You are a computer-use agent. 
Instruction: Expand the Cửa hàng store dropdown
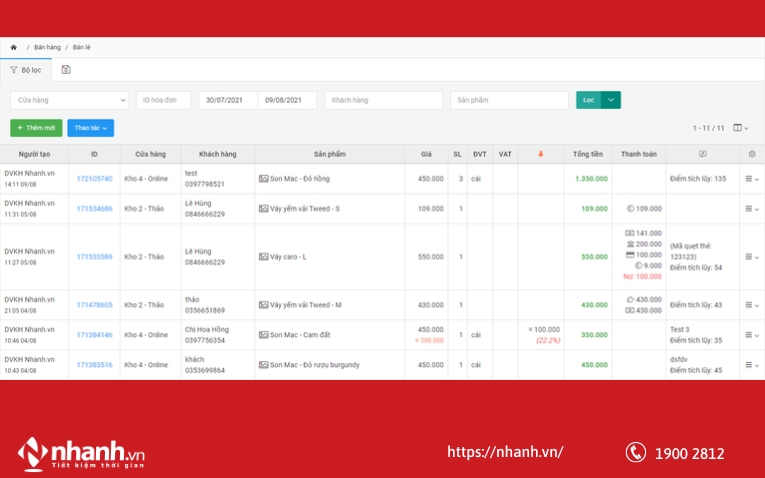coord(69,100)
